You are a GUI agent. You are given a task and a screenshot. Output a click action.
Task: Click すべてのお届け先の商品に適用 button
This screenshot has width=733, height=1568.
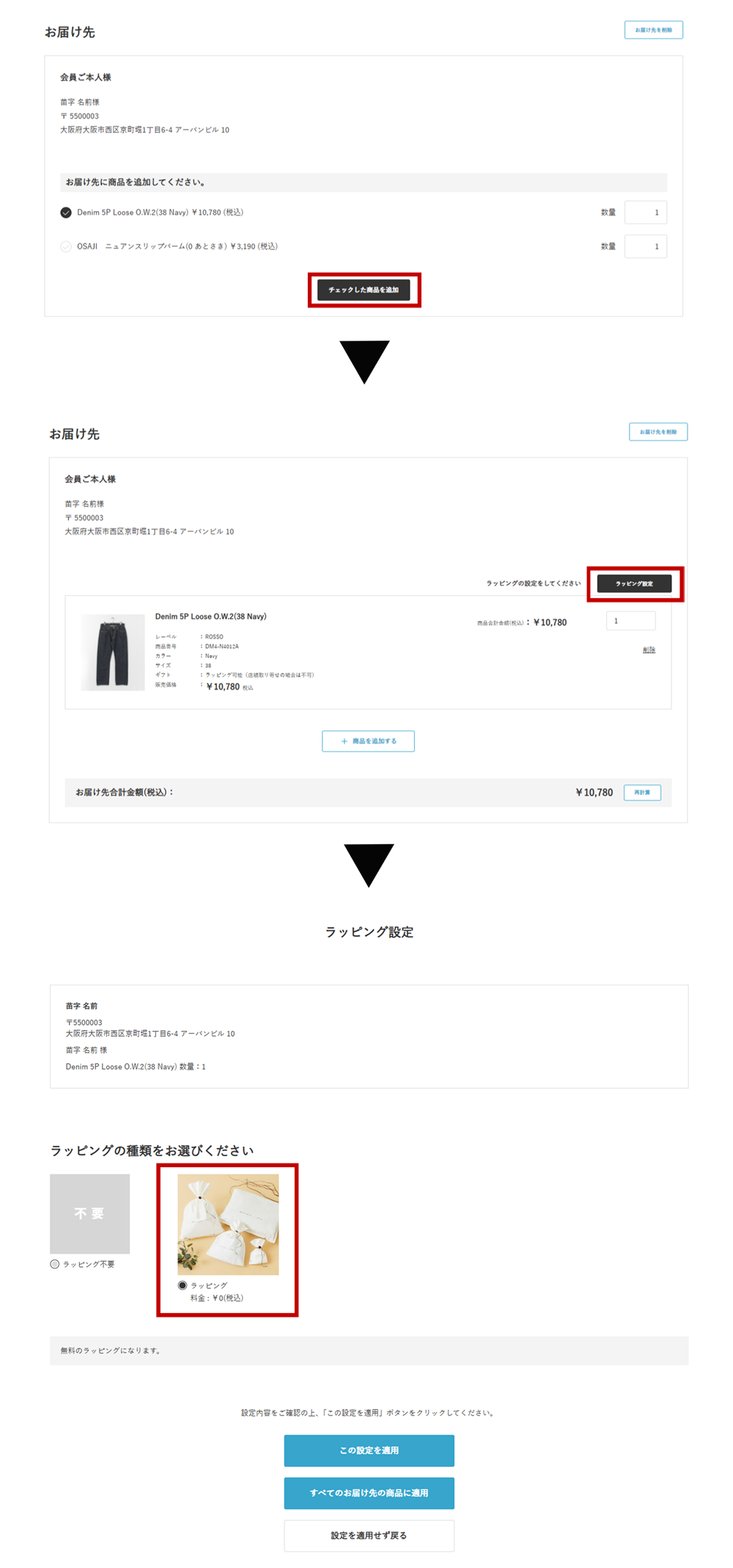(369, 1493)
